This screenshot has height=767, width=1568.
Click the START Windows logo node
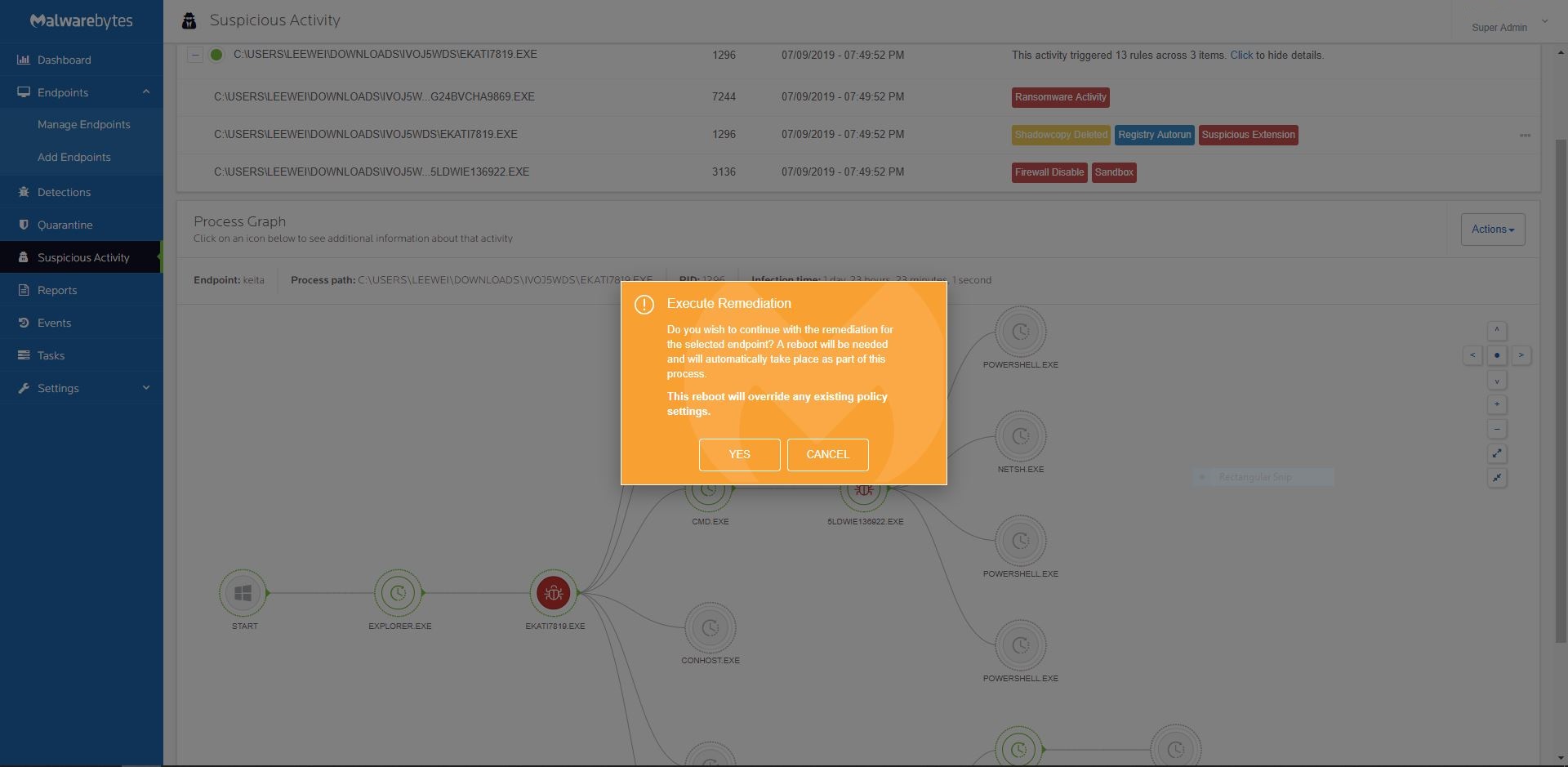pos(243,593)
